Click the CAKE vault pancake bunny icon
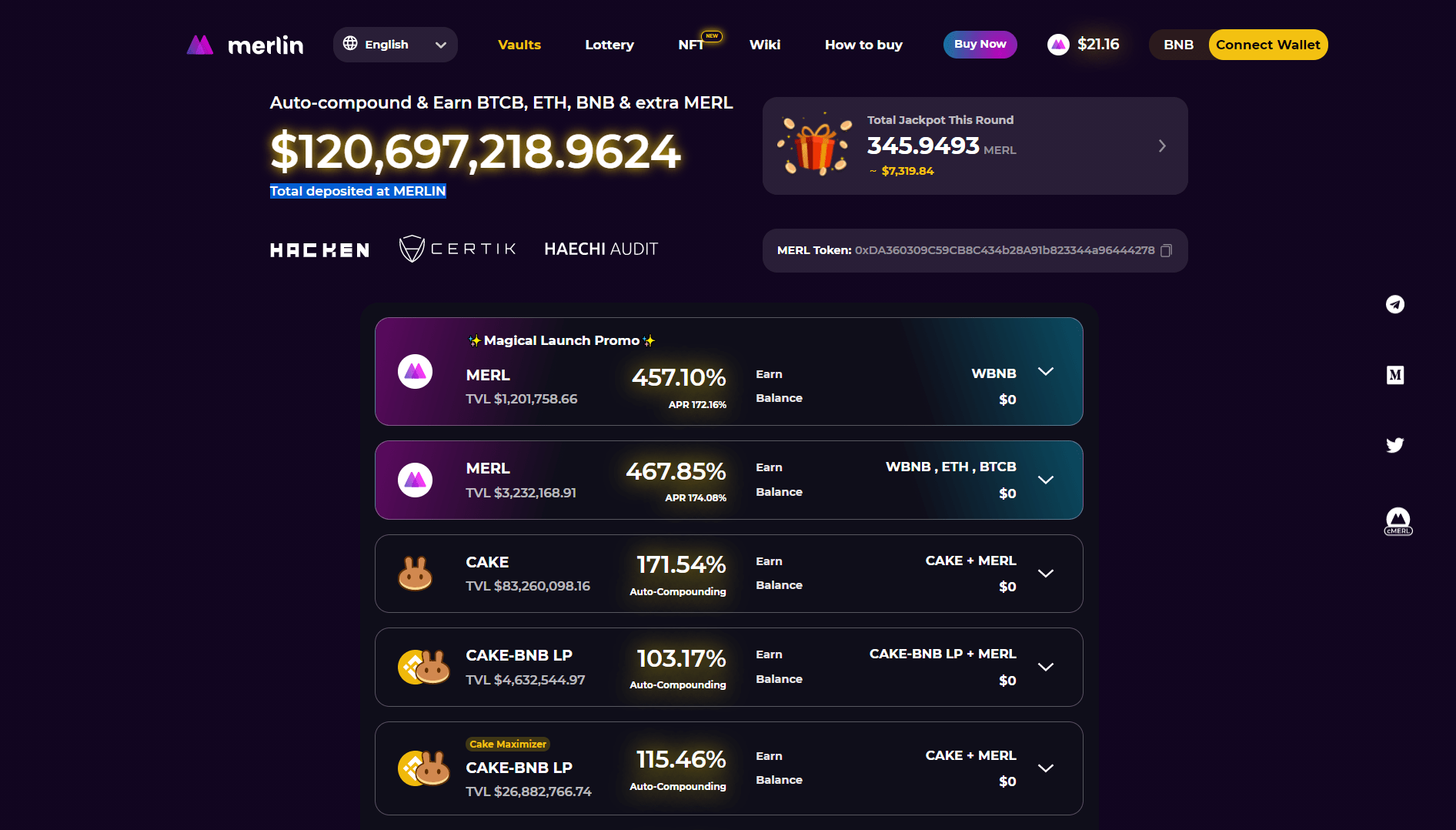The image size is (1456, 830). [x=415, y=574]
